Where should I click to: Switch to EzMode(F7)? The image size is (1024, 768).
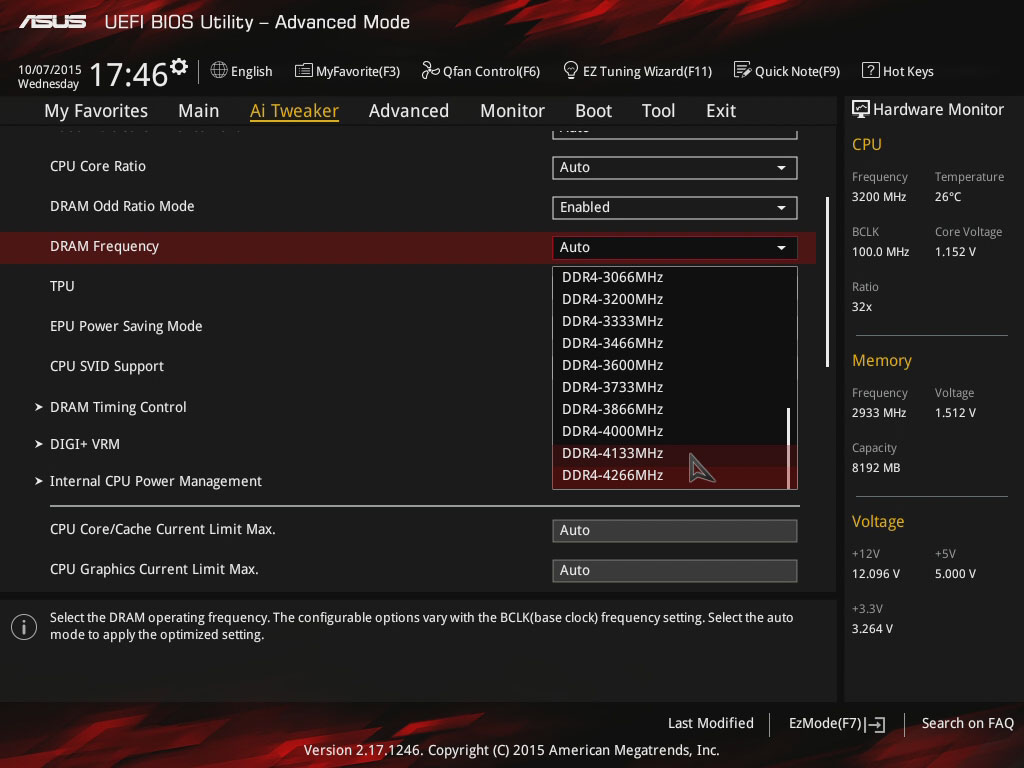point(837,724)
